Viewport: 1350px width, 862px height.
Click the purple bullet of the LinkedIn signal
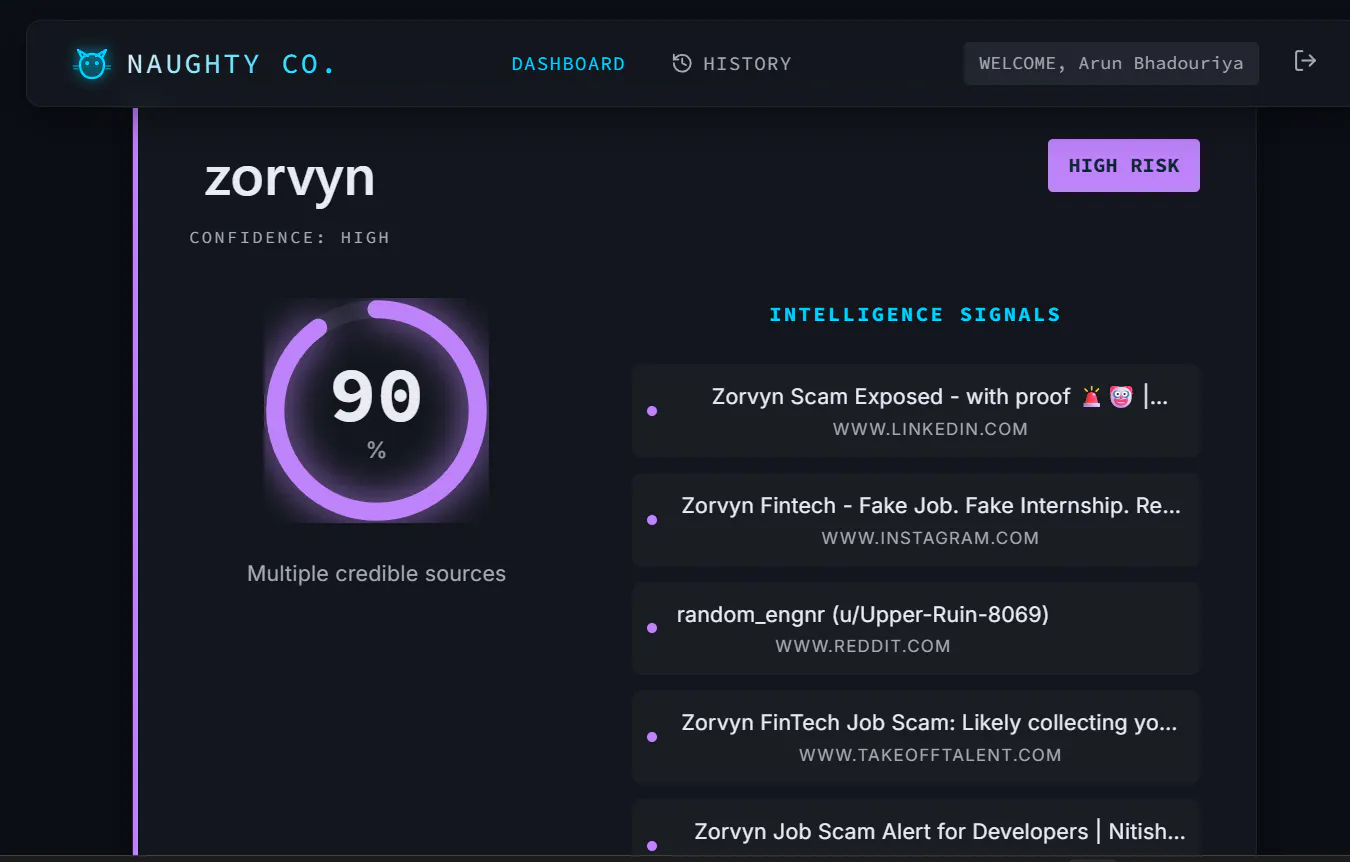pyautogui.click(x=652, y=411)
